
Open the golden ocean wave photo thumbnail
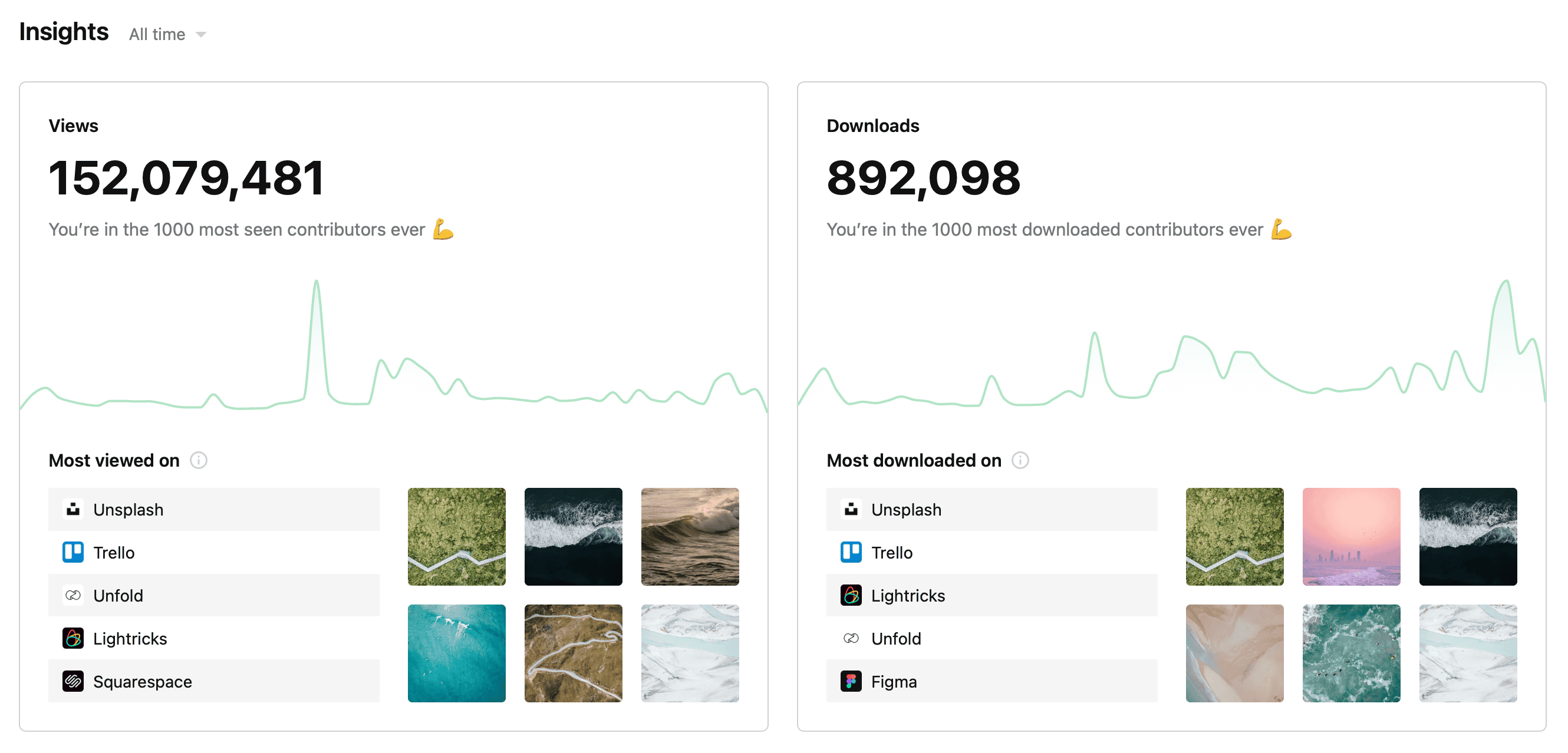(690, 536)
